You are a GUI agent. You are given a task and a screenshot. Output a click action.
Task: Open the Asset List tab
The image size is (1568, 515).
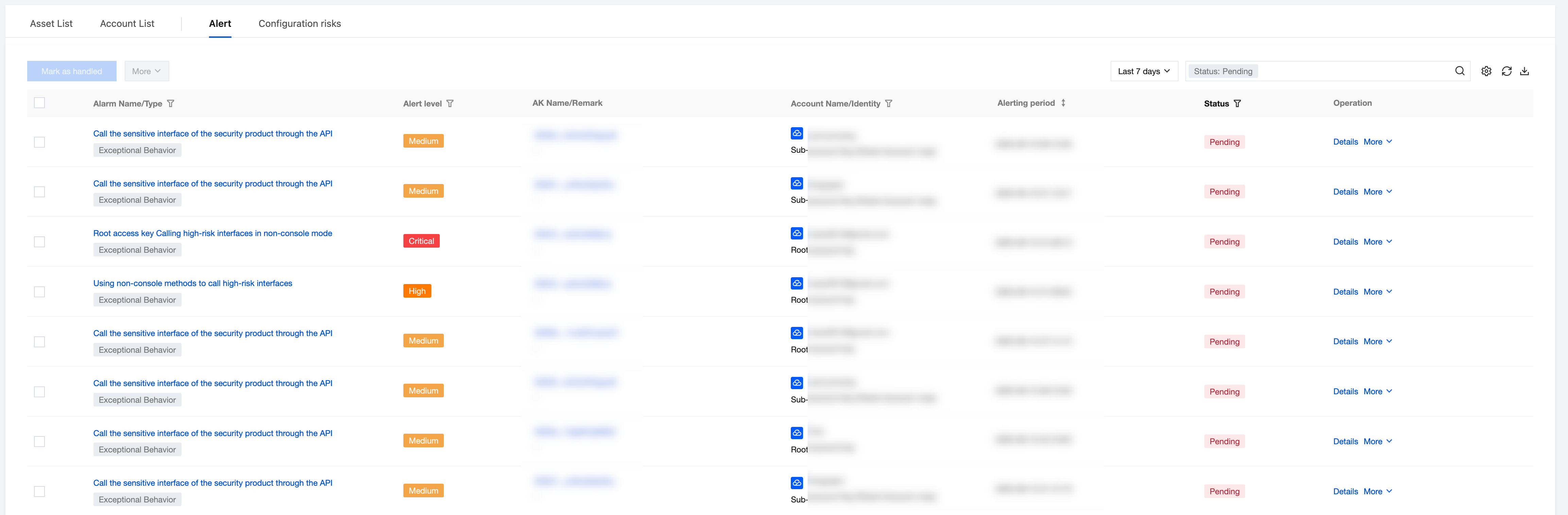point(51,24)
